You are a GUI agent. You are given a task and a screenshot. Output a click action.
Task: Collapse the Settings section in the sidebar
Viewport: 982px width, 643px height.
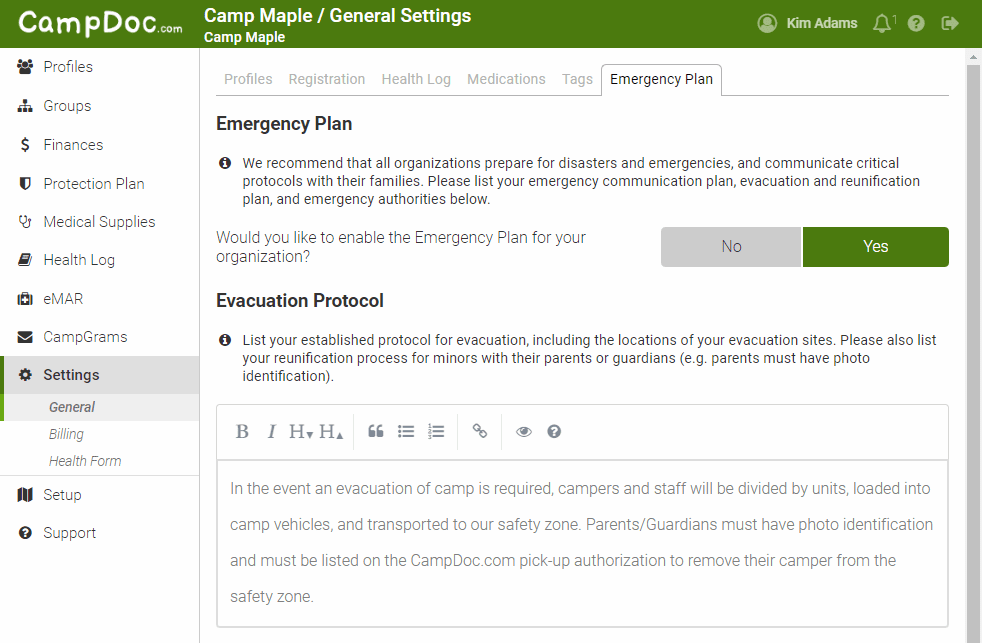(x=100, y=375)
